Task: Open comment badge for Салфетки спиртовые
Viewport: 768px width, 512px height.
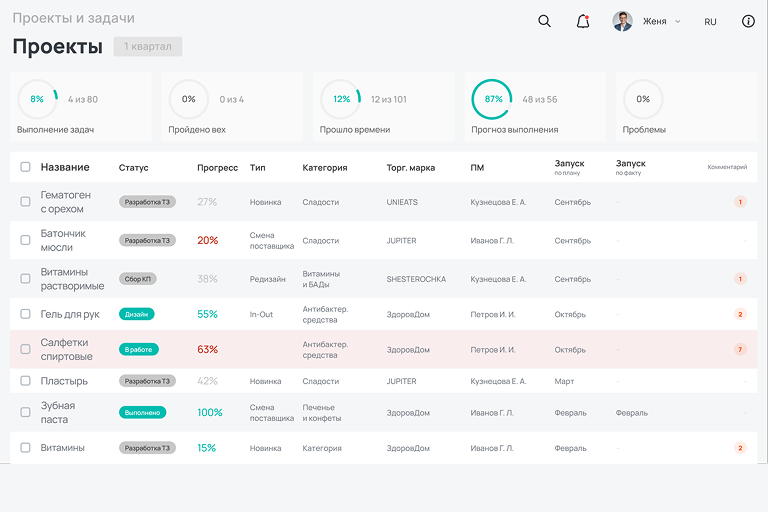Action: click(x=740, y=350)
